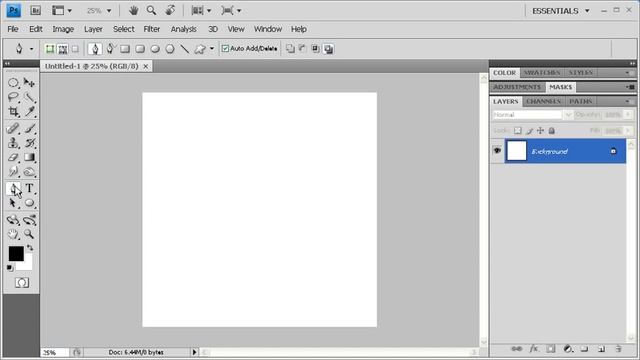
Task: Select the Magic Wand tool
Action: tap(29, 97)
